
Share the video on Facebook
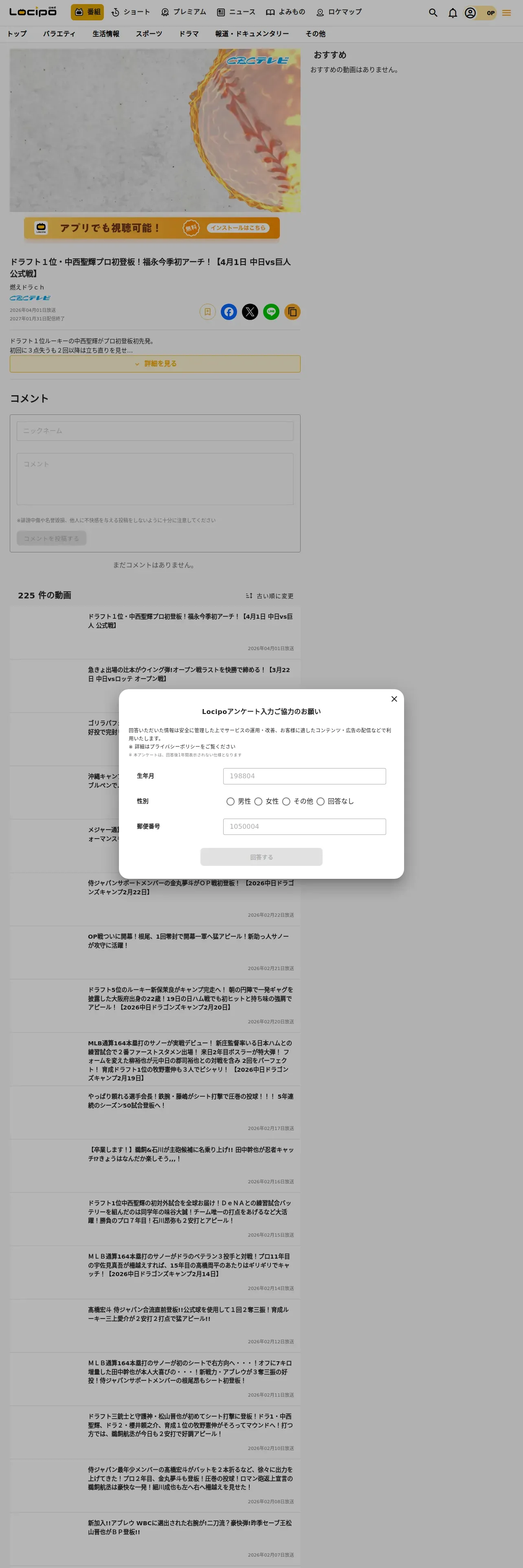[x=229, y=312]
